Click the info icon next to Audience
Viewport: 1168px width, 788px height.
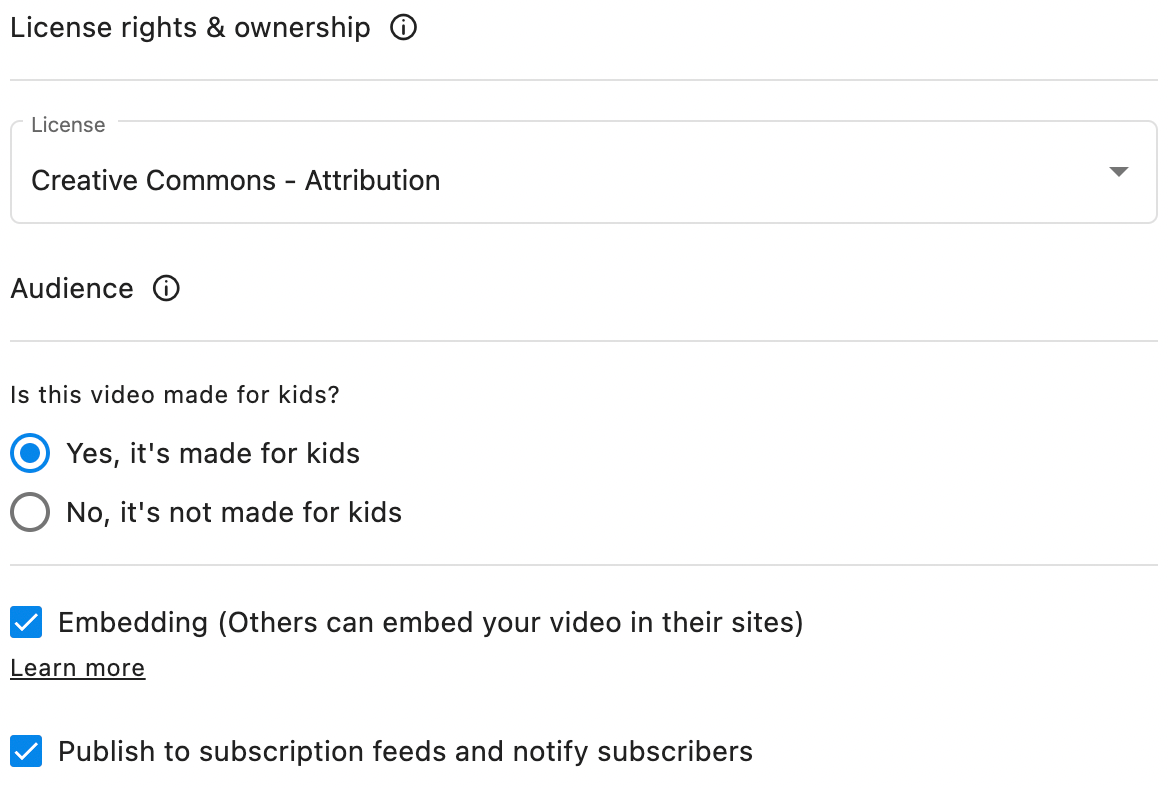(166, 289)
